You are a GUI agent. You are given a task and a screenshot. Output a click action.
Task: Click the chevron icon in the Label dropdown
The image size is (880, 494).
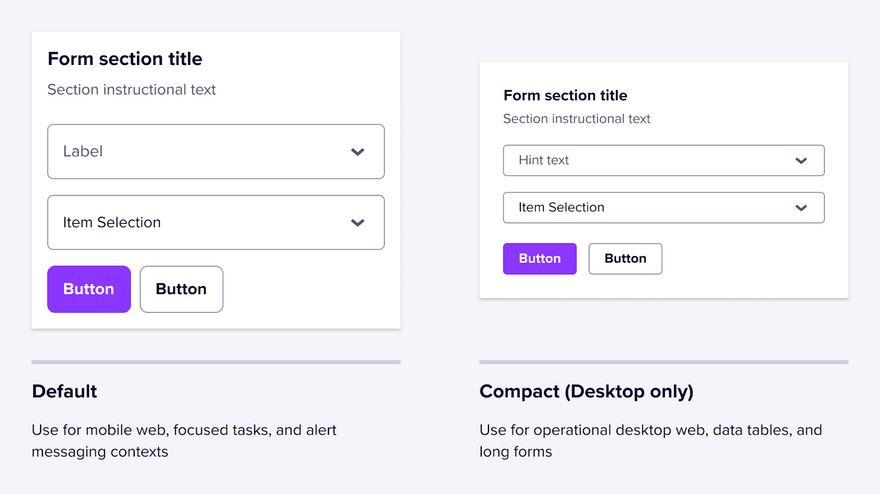pos(358,152)
